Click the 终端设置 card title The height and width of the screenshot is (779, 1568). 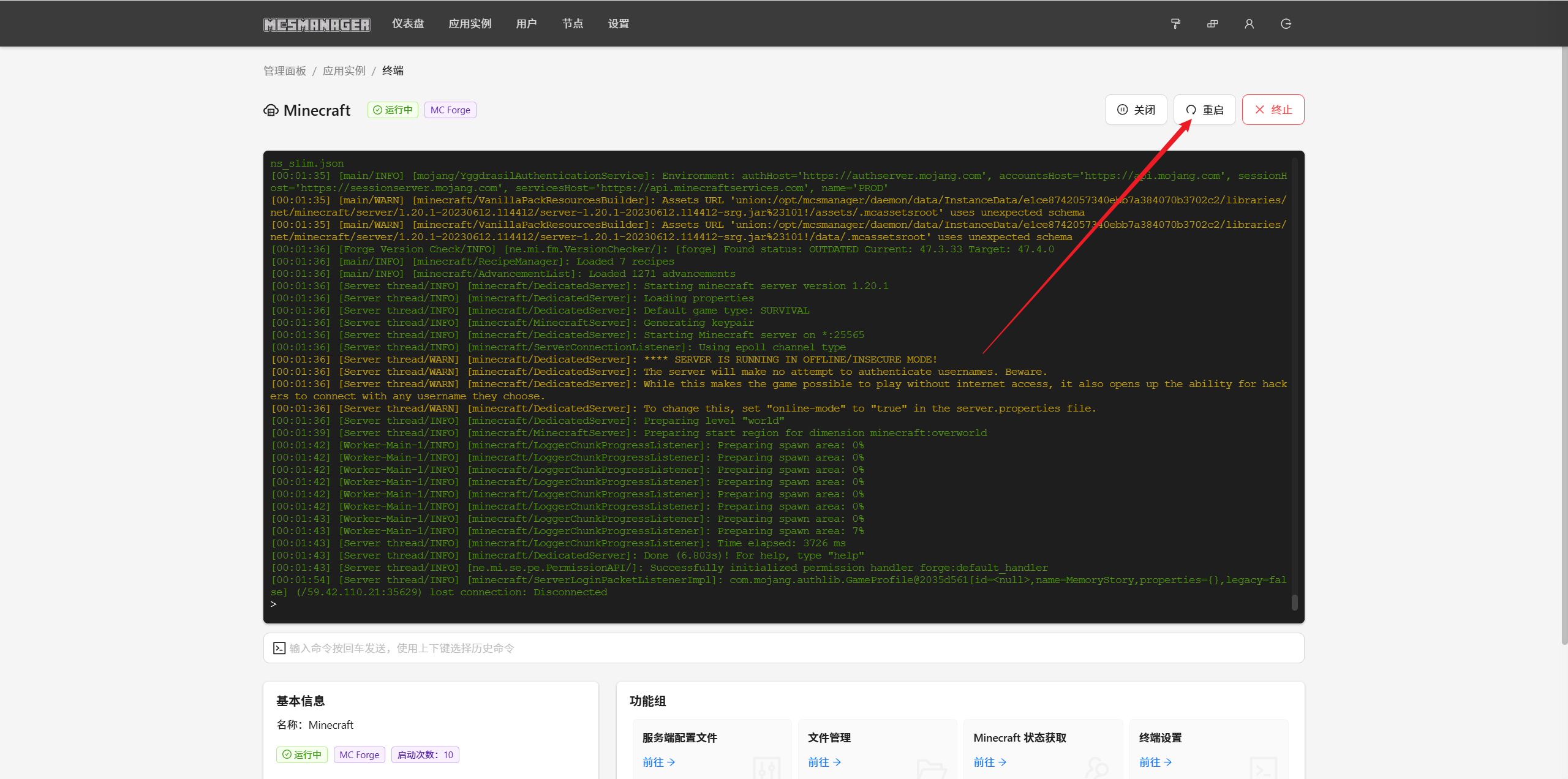[x=1160, y=738]
